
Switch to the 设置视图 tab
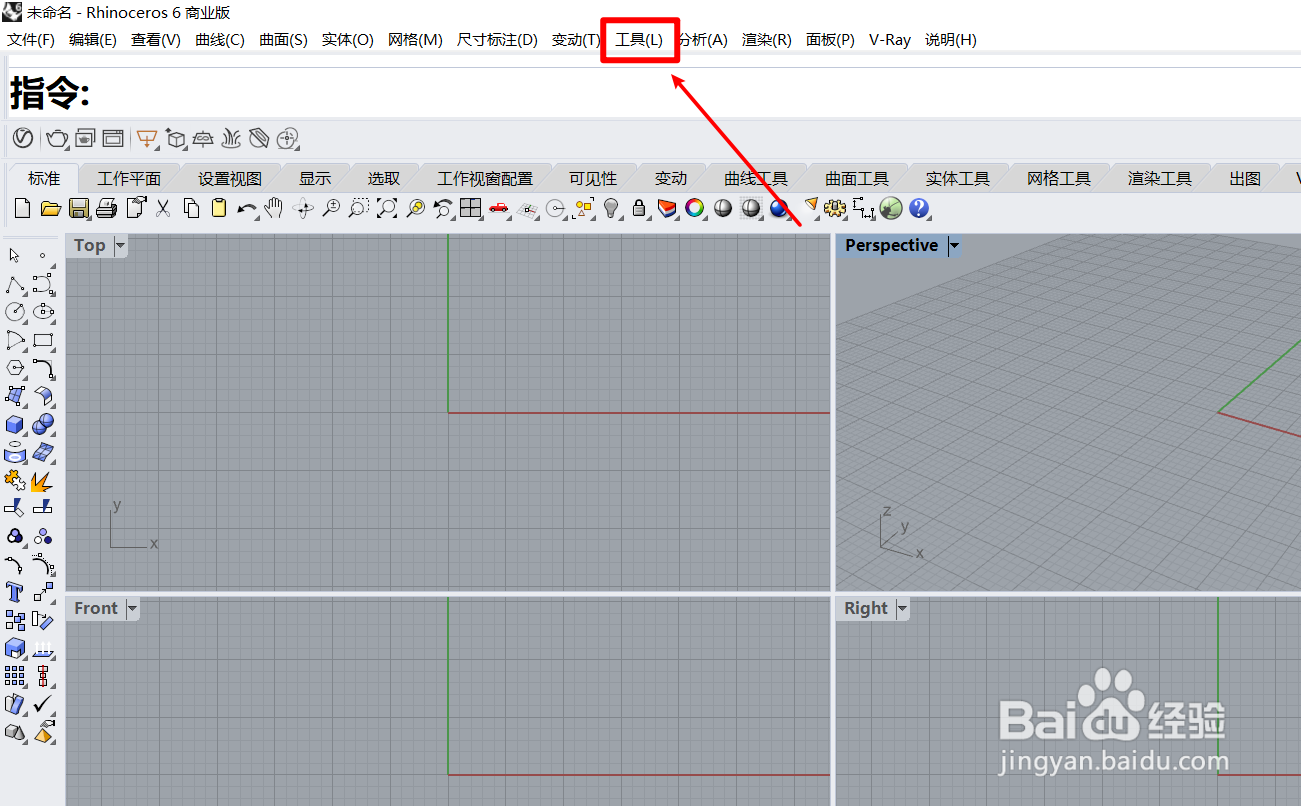click(230, 179)
